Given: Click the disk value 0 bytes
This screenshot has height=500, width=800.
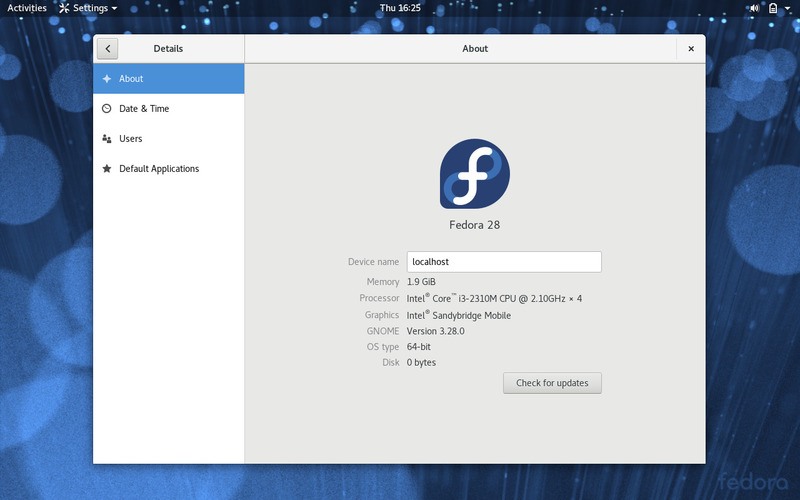Looking at the screenshot, I should point(421,363).
